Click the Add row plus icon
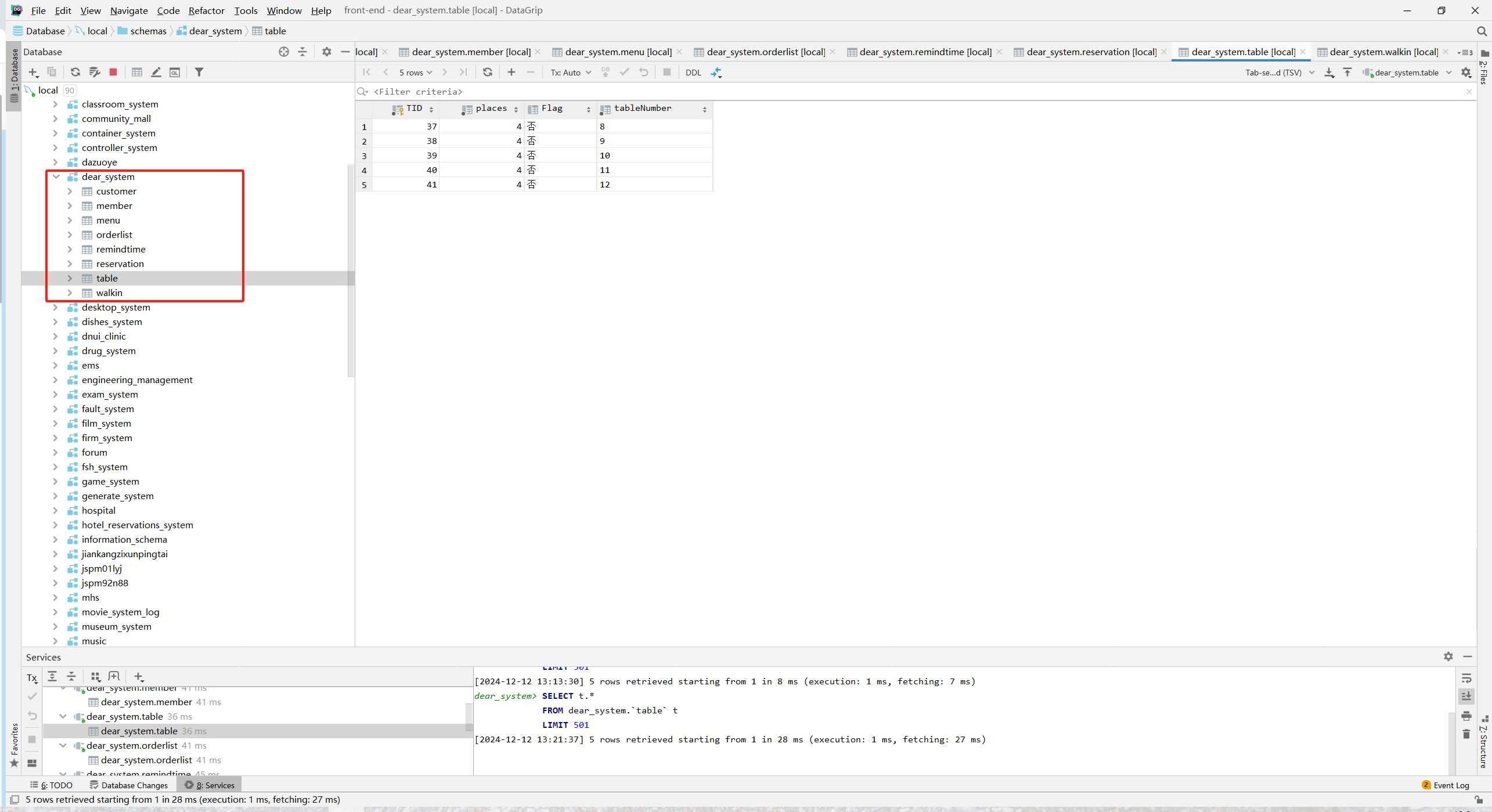 point(511,72)
